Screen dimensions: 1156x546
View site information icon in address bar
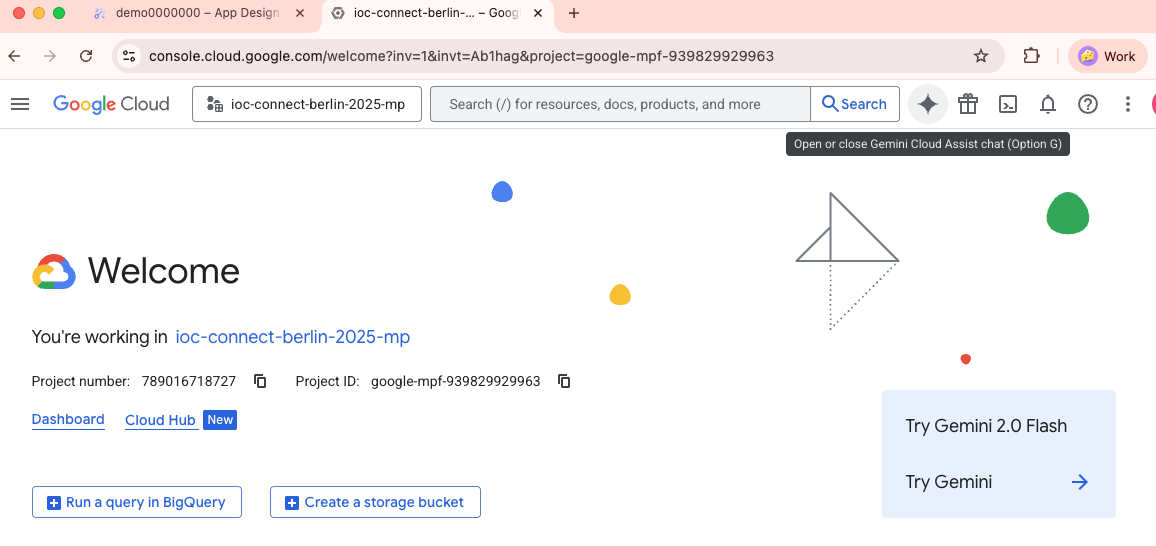[130, 56]
